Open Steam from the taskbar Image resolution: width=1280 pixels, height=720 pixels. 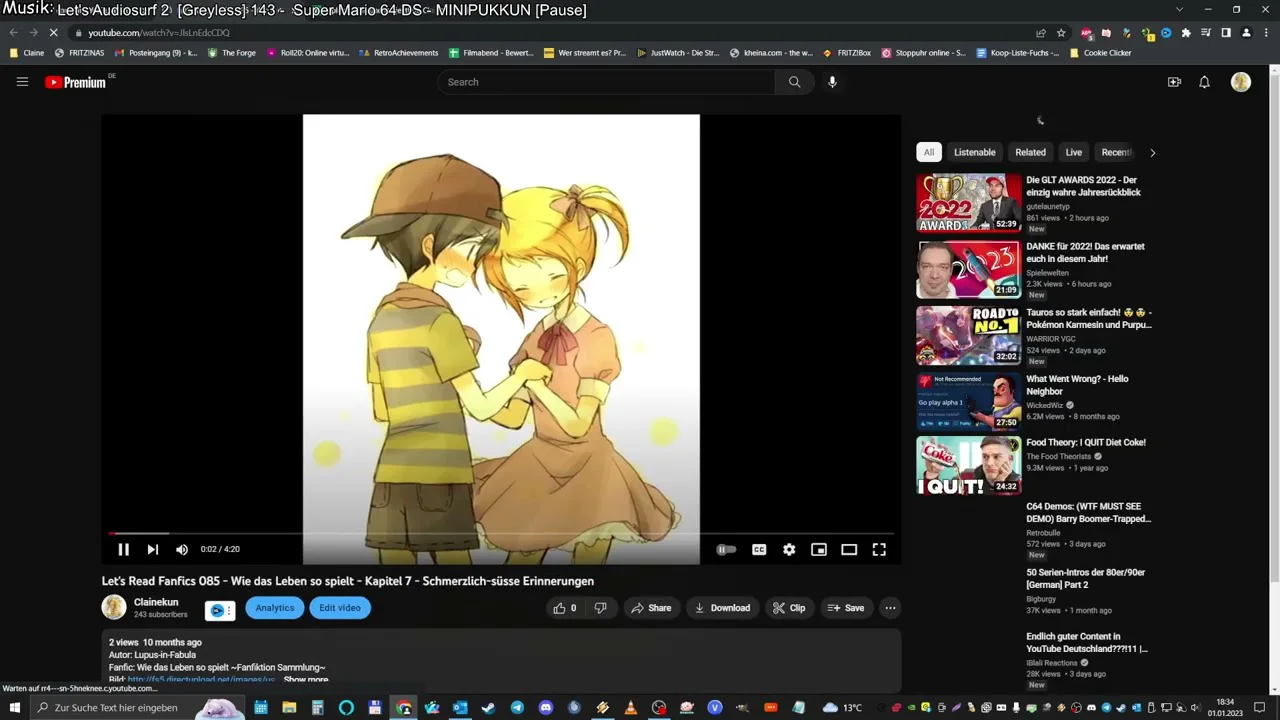pyautogui.click(x=488, y=707)
